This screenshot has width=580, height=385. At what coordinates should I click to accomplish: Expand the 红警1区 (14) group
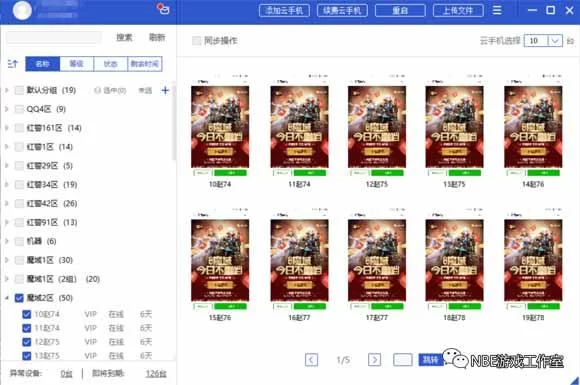(x=6, y=147)
